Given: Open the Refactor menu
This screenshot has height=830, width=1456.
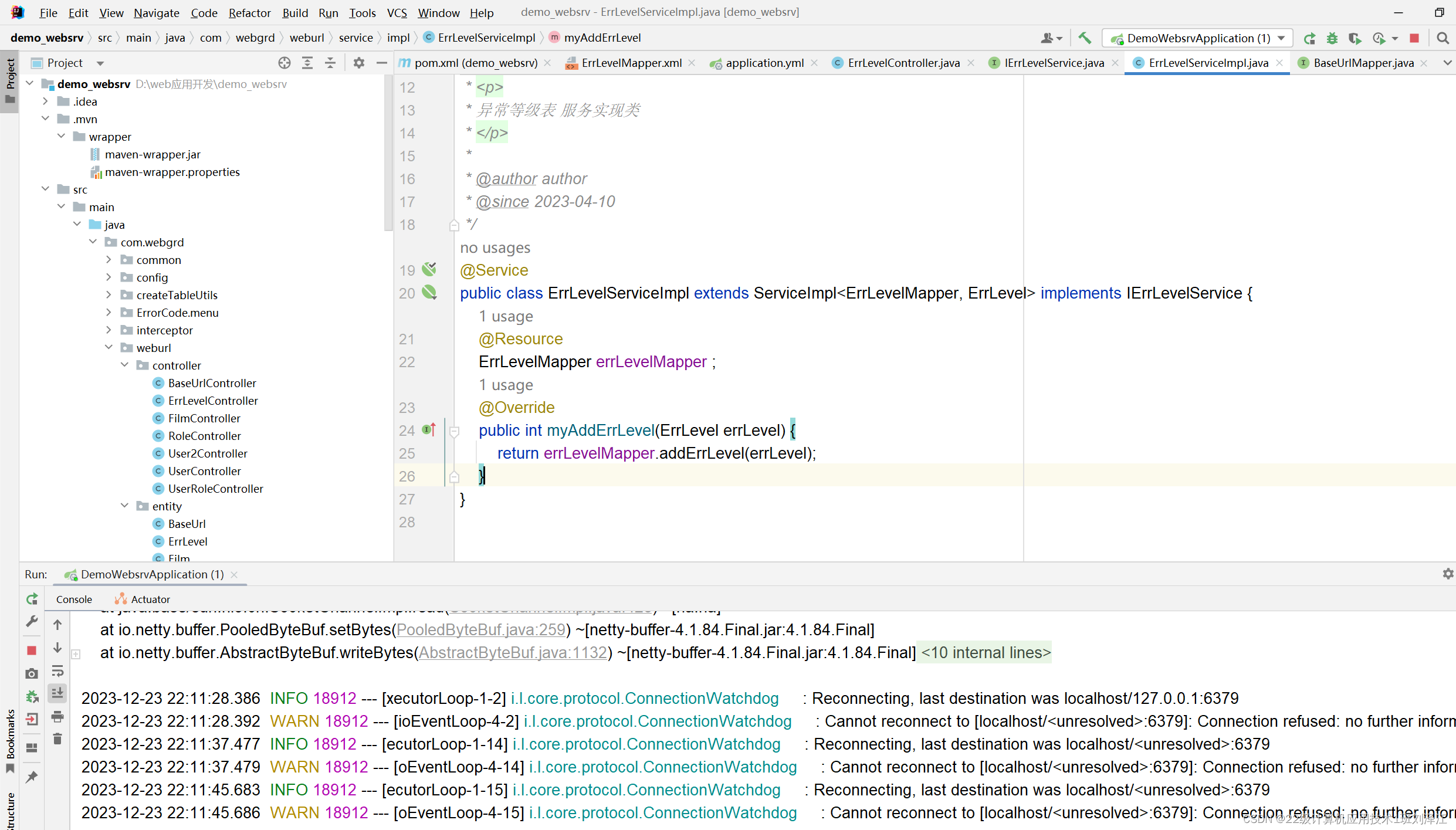Looking at the screenshot, I should click(x=249, y=12).
